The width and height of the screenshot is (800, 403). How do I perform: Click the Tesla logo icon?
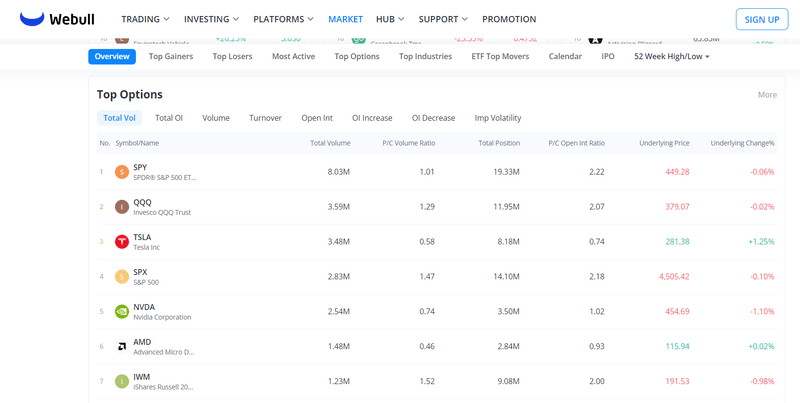click(x=121, y=242)
